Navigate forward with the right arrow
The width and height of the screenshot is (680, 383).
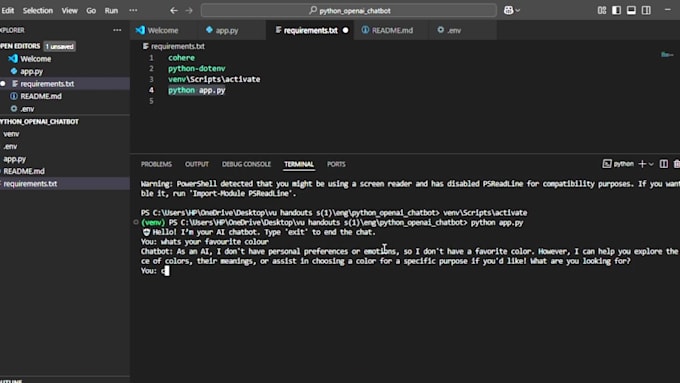pyautogui.click(x=189, y=10)
